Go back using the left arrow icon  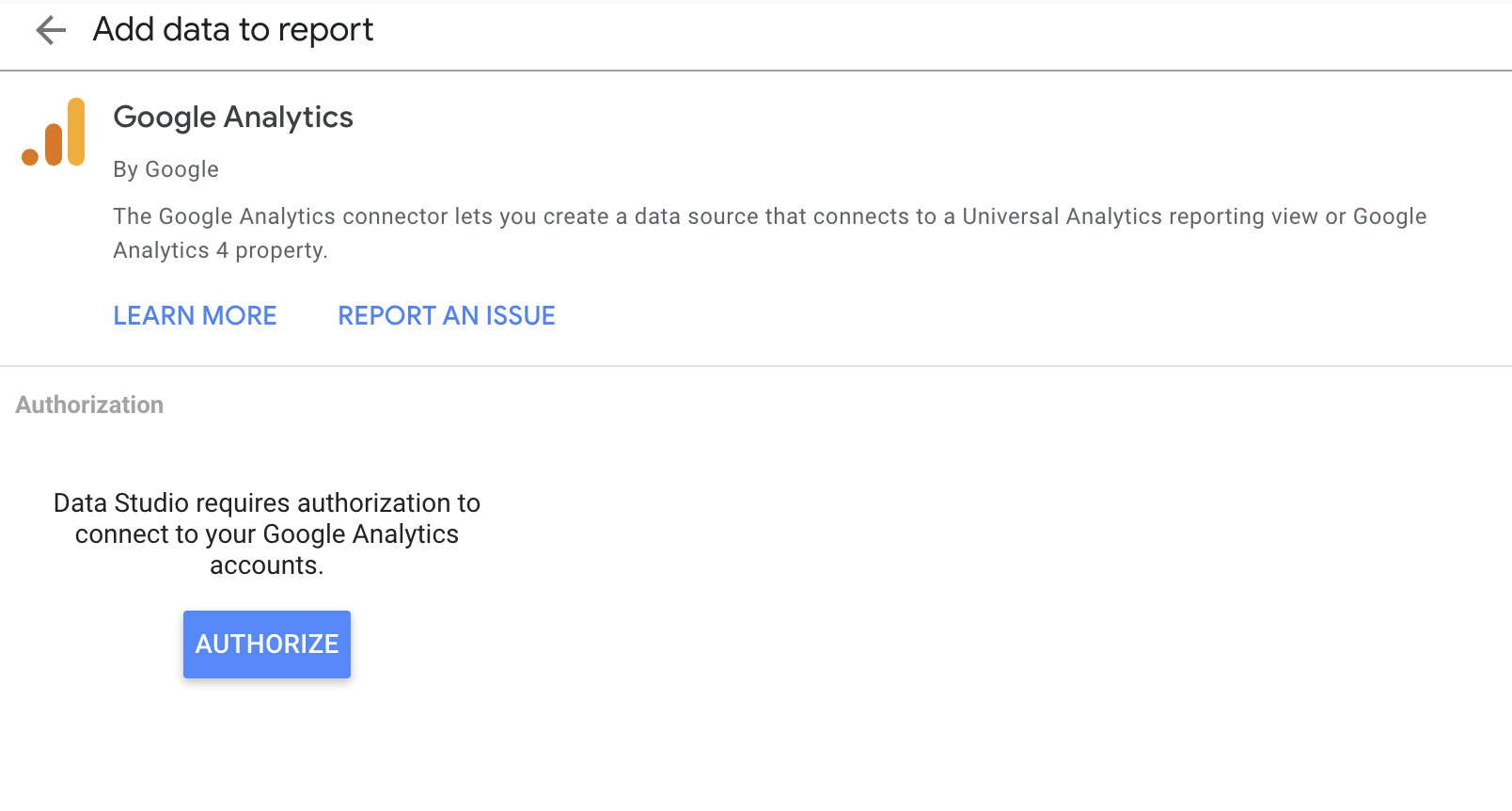[51, 31]
